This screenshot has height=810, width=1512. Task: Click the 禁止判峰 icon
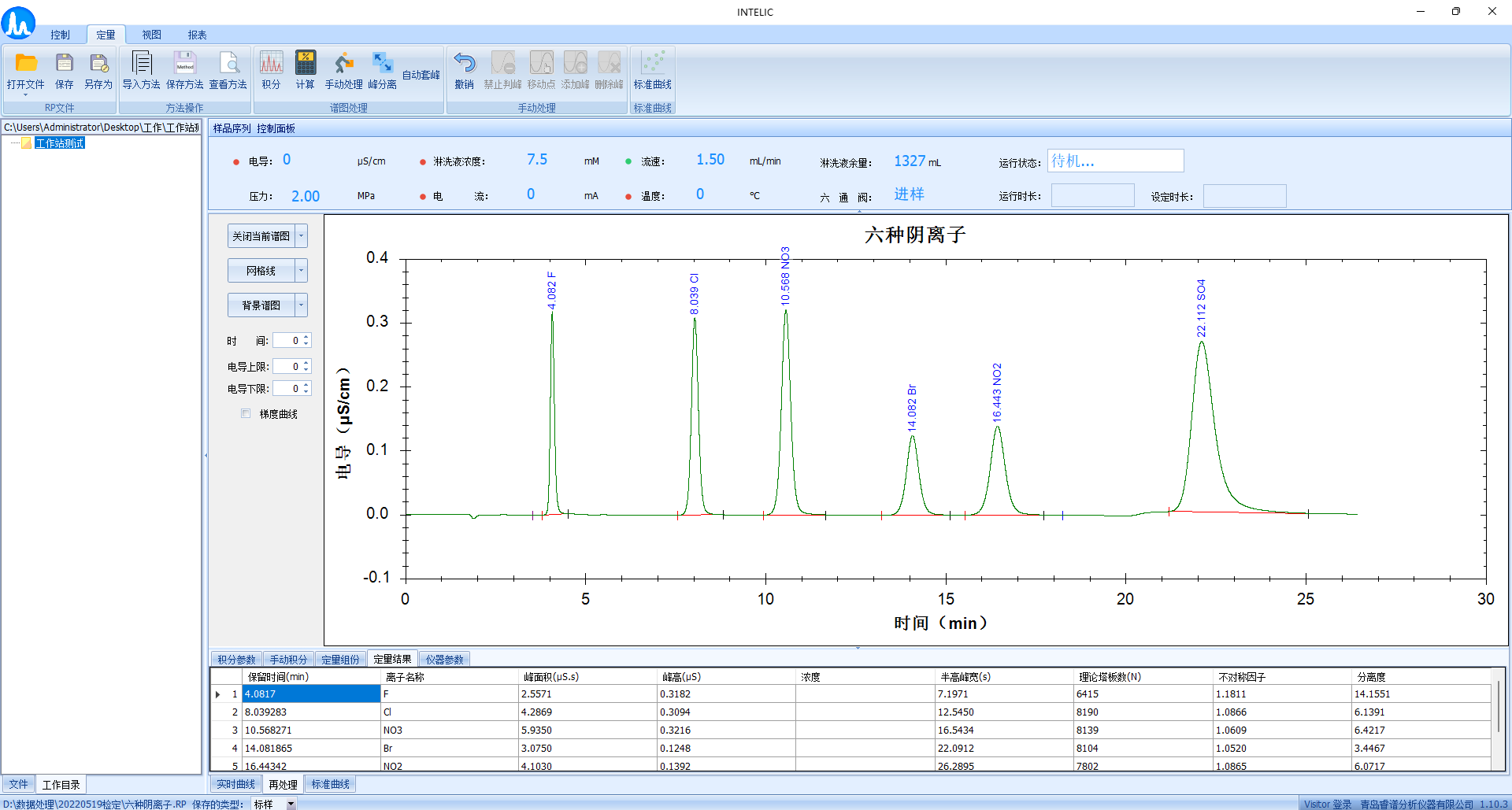pos(502,72)
